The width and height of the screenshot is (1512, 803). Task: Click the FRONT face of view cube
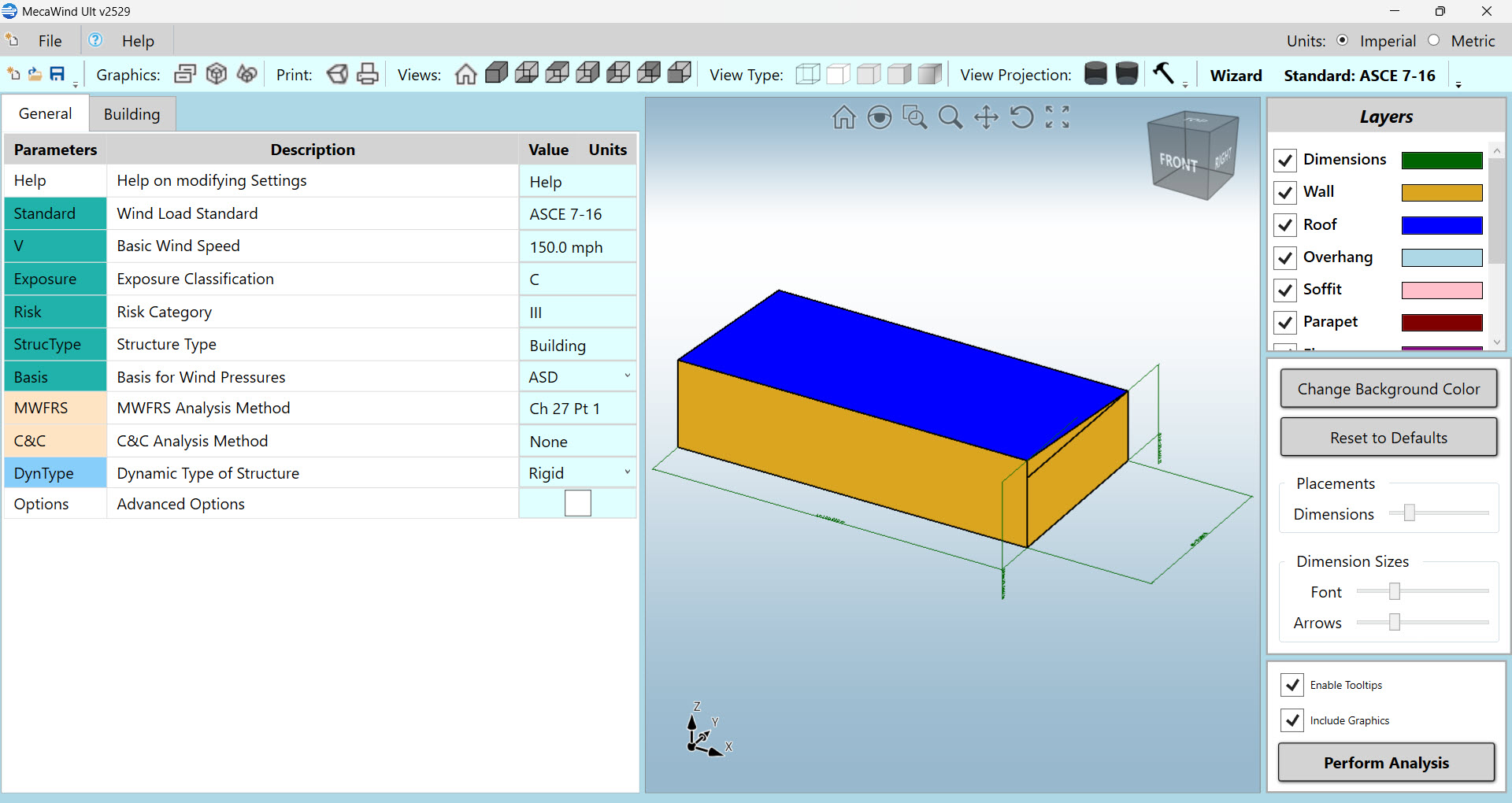click(x=1177, y=162)
